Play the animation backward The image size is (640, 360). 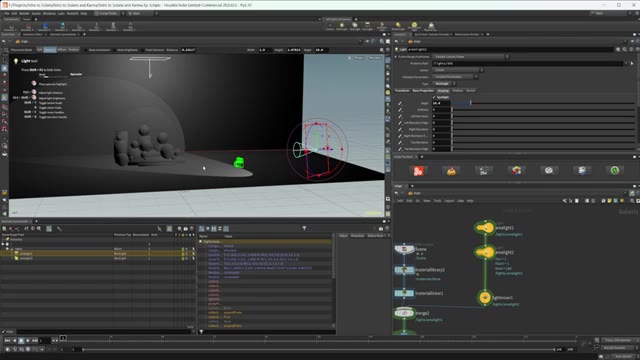pyautogui.click(x=15, y=340)
